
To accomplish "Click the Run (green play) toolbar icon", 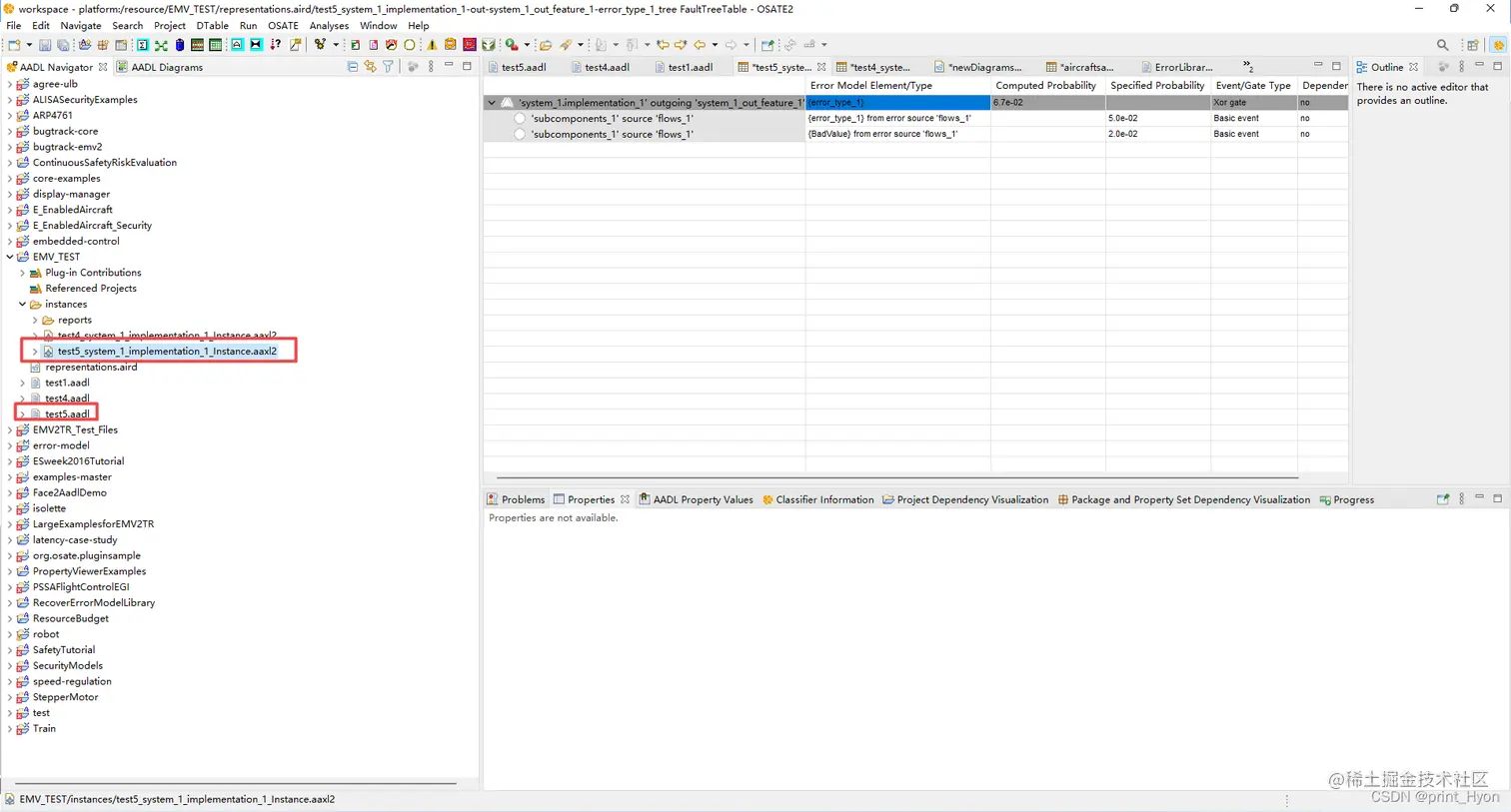I will coord(511,45).
